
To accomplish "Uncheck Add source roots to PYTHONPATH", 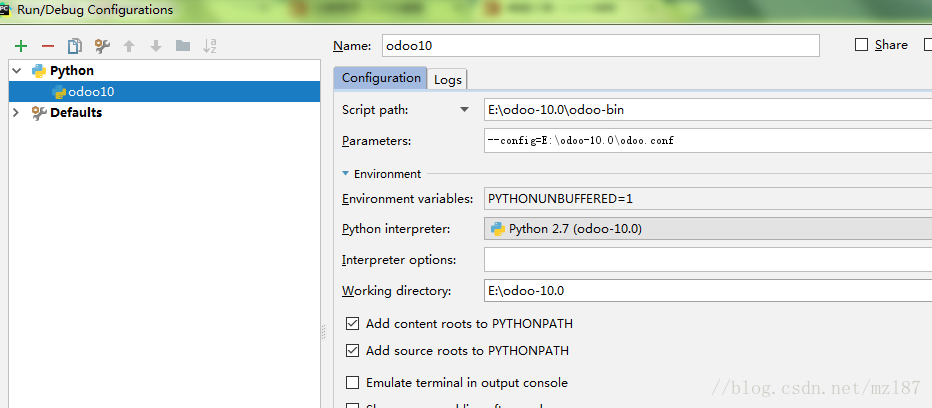I will 352,350.
